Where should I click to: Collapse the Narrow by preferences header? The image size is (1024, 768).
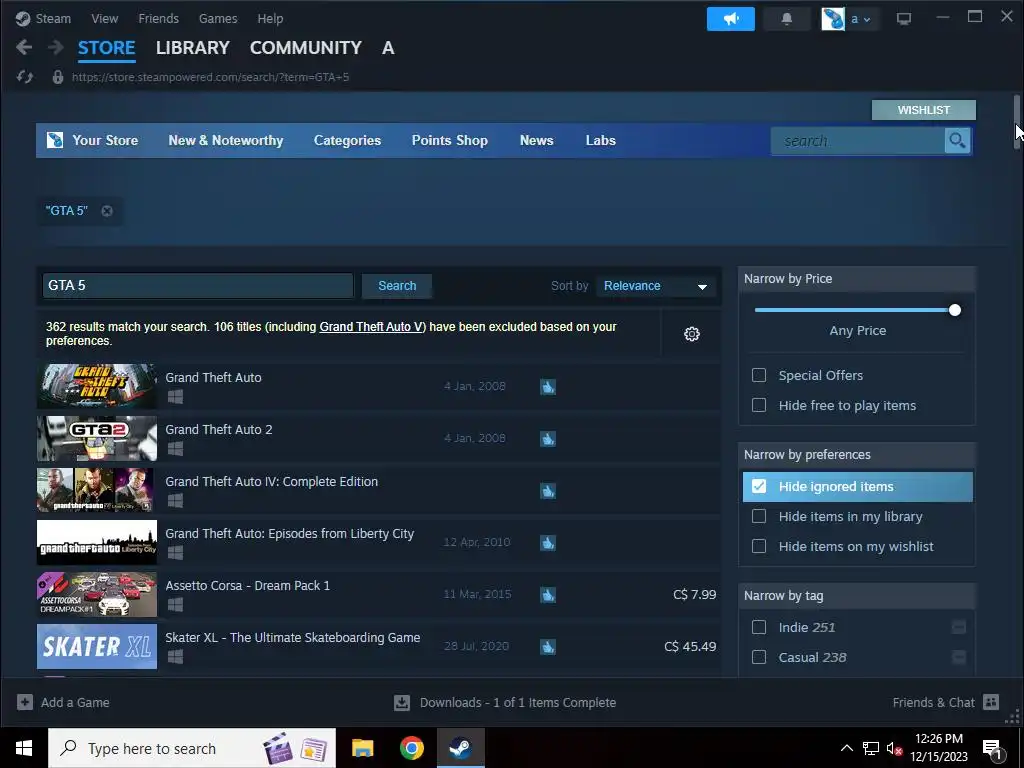pyautogui.click(x=857, y=455)
